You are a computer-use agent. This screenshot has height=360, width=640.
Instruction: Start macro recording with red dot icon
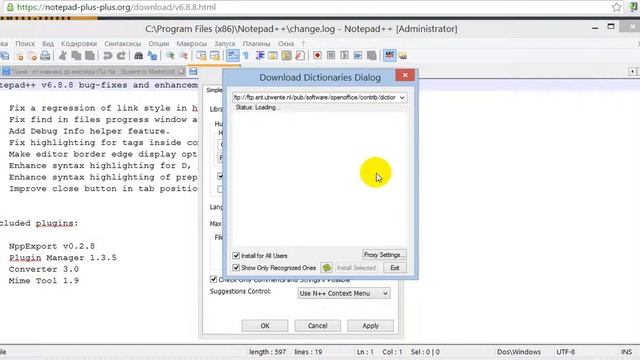coord(317,55)
